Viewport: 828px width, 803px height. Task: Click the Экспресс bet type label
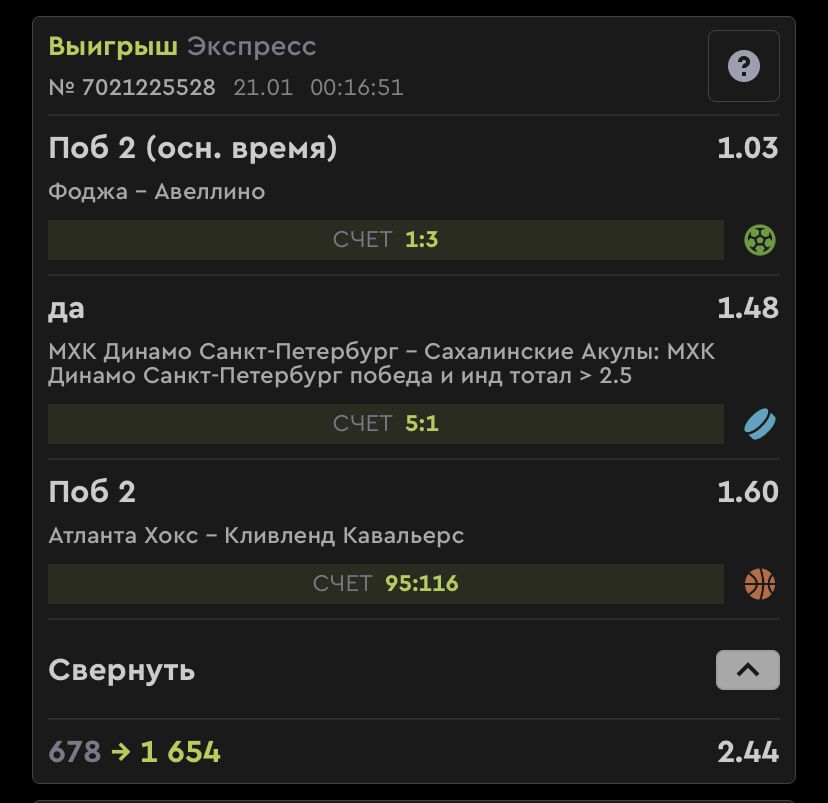click(x=251, y=46)
